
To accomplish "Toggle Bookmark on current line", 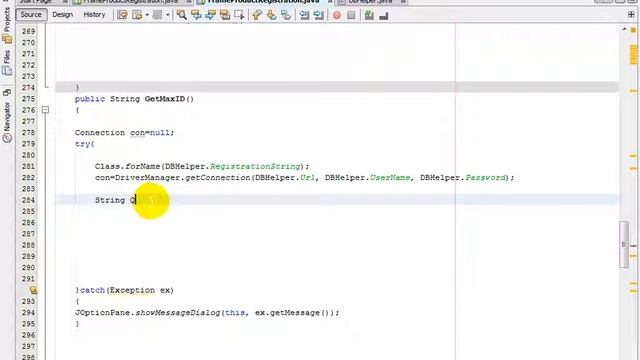I will tap(286, 16).
